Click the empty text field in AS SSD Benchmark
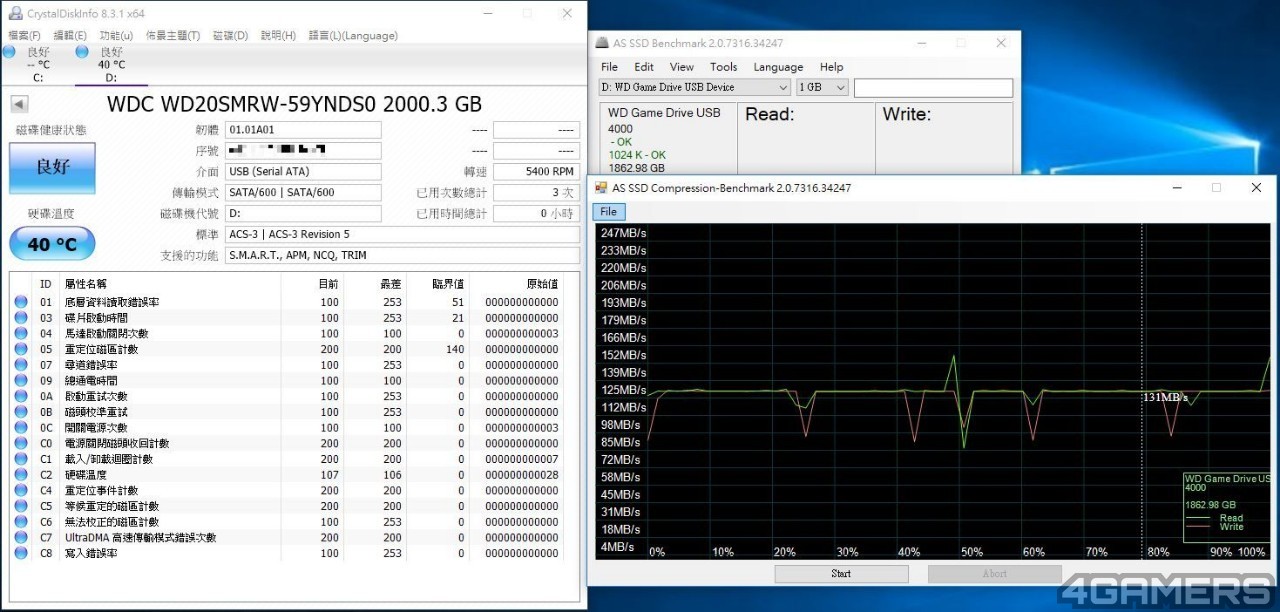The height and width of the screenshot is (612, 1280). (x=934, y=87)
